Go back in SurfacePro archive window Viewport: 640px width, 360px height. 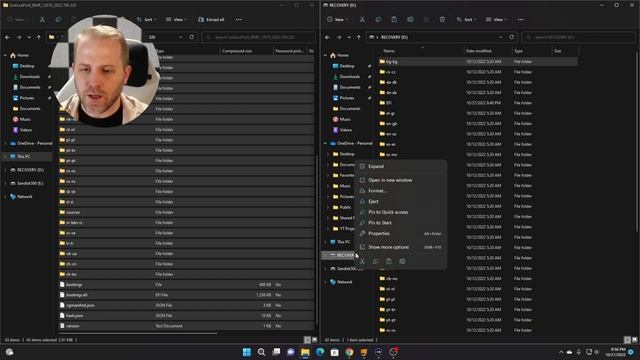[x=7, y=37]
